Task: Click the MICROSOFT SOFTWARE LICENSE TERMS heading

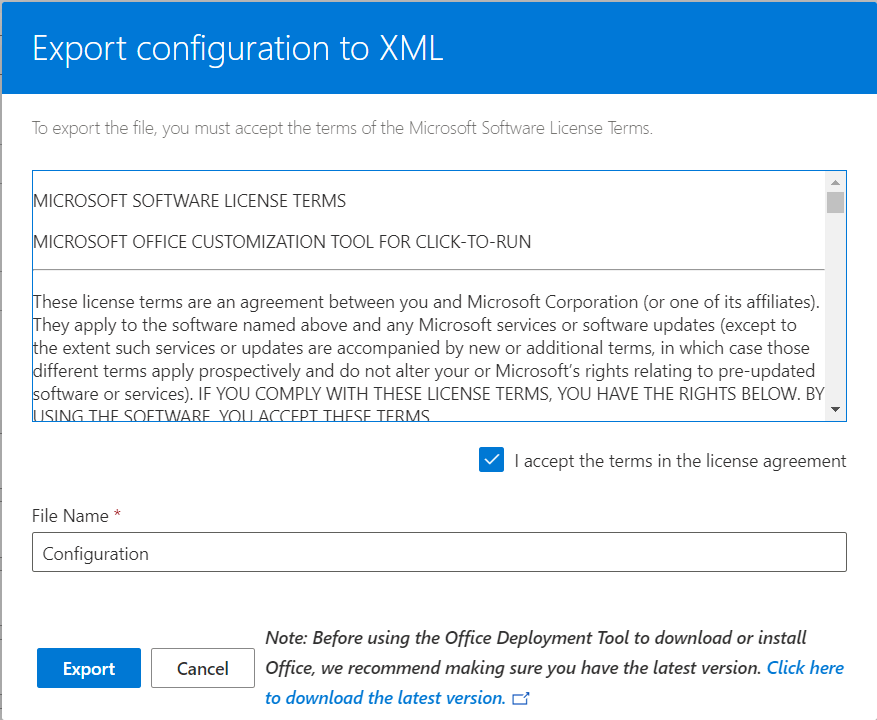Action: coord(189,201)
